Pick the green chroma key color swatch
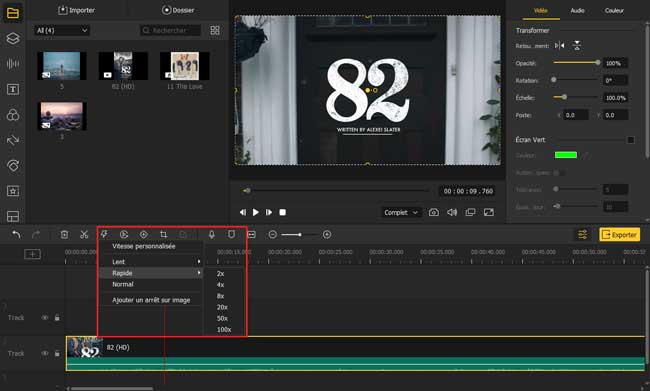 (566, 155)
